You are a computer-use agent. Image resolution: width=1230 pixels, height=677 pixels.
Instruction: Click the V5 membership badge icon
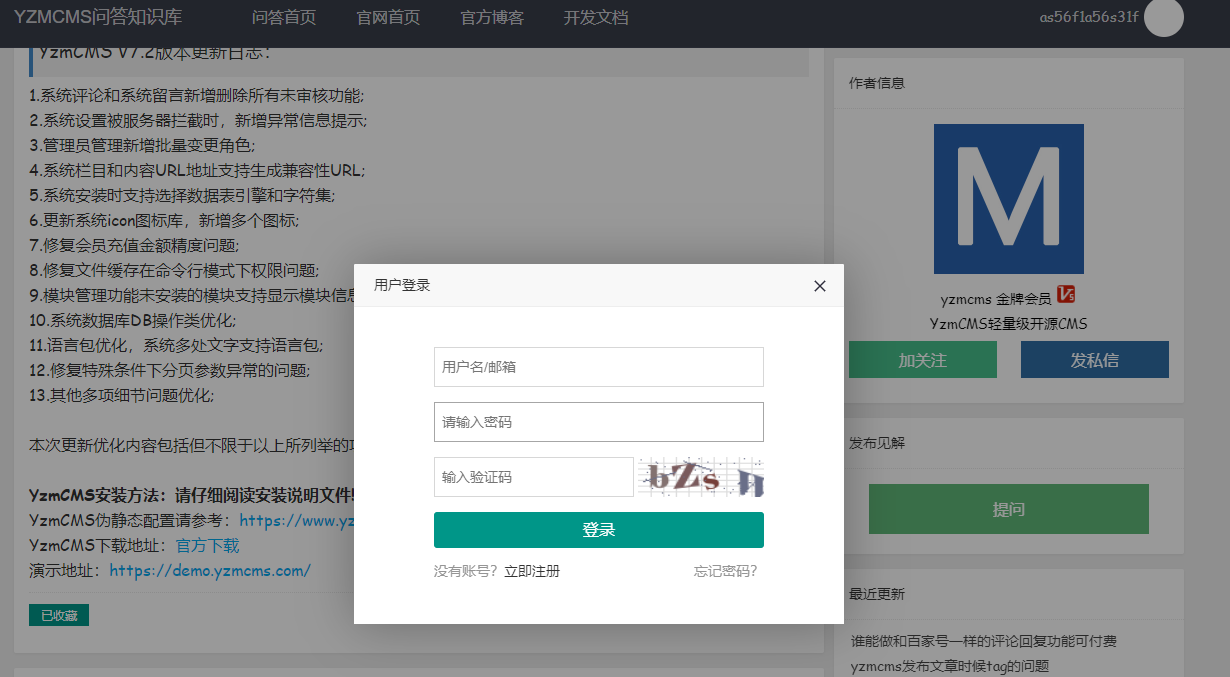pyautogui.click(x=1066, y=295)
